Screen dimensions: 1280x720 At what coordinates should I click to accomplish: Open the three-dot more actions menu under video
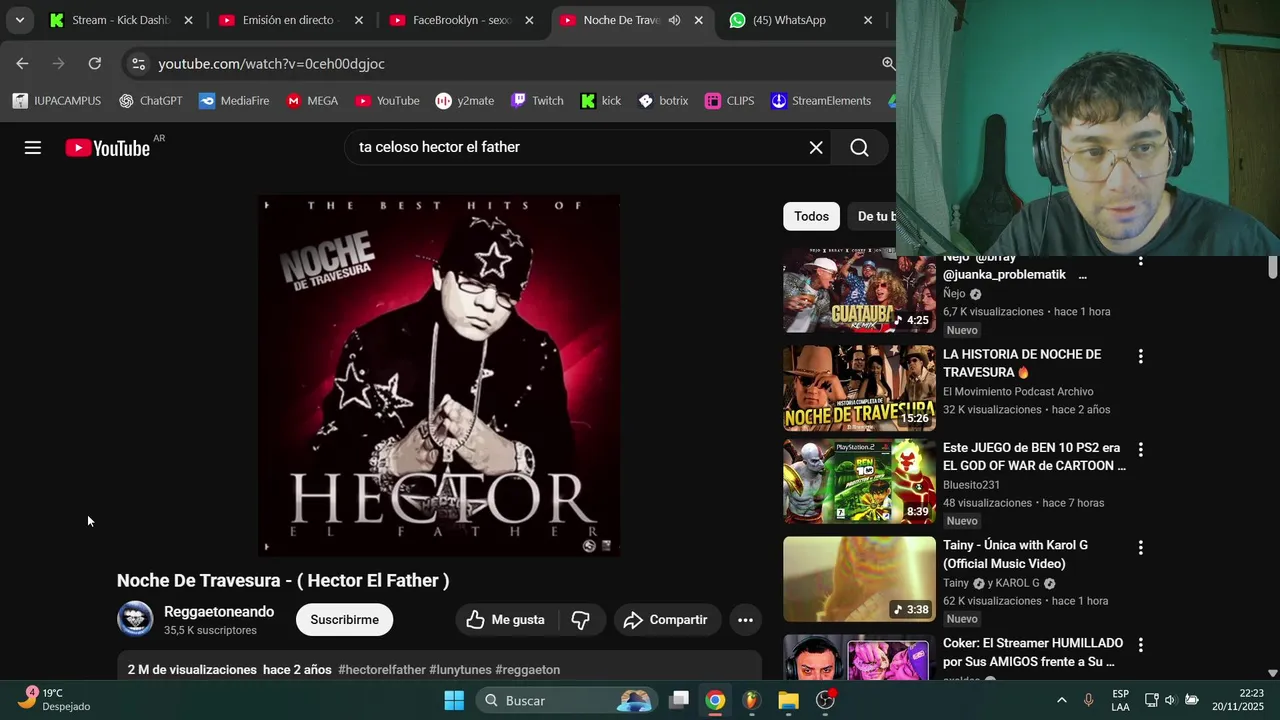(745, 619)
